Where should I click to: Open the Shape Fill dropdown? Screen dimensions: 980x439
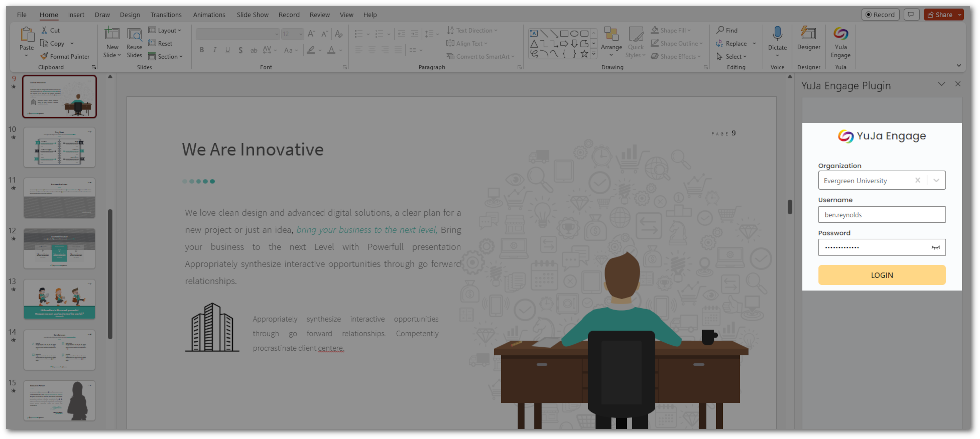tap(672, 30)
